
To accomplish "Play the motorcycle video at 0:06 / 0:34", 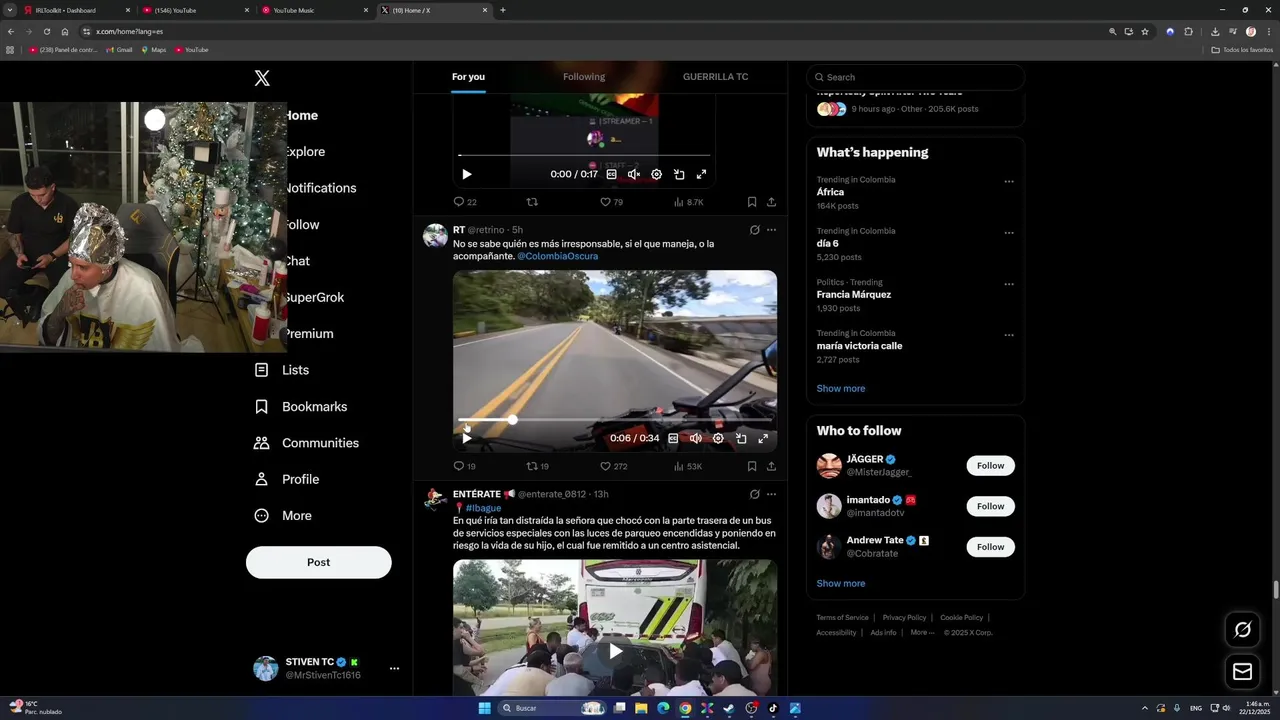I will click(x=466, y=438).
